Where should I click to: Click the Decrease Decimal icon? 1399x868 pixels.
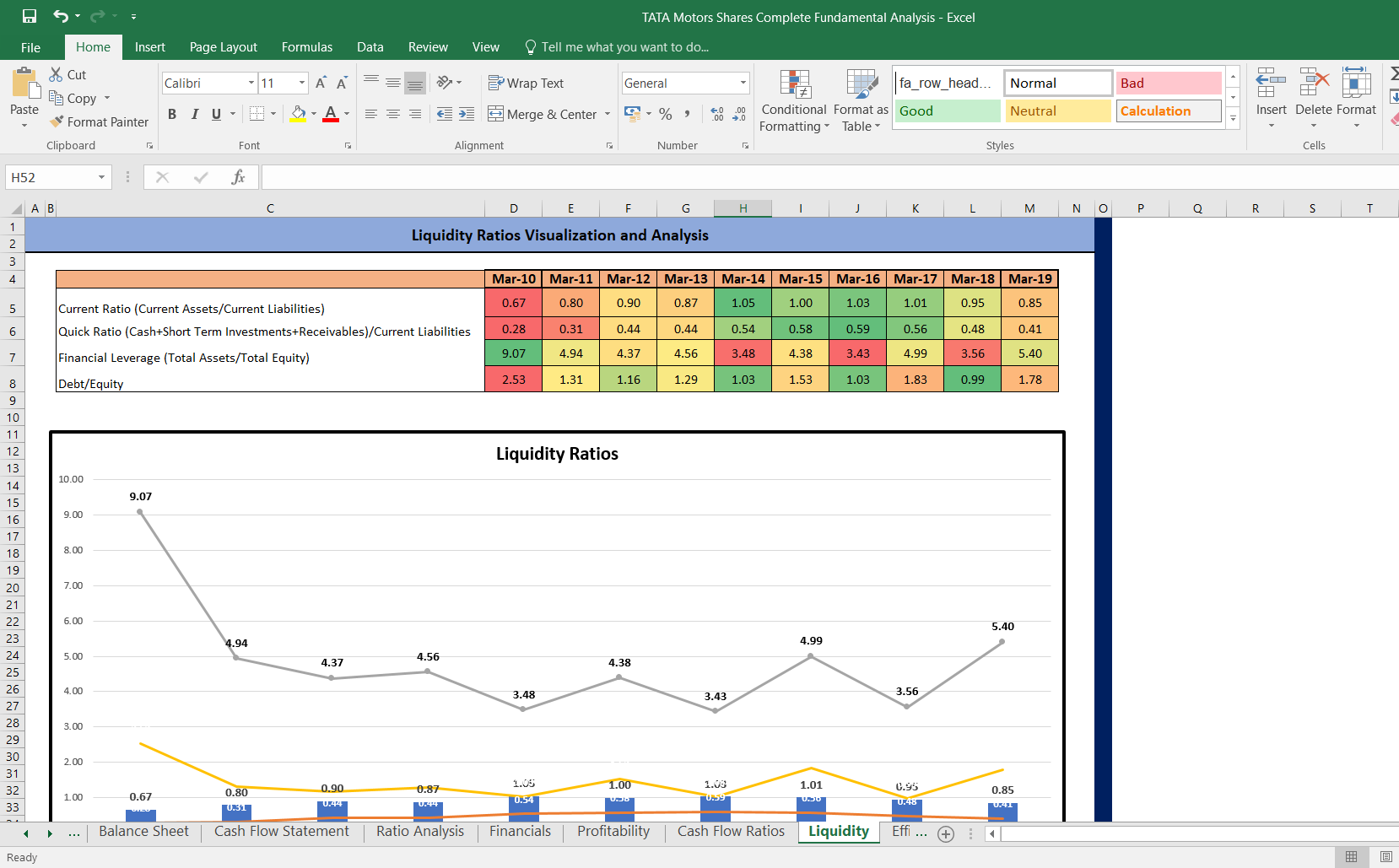pos(739,113)
